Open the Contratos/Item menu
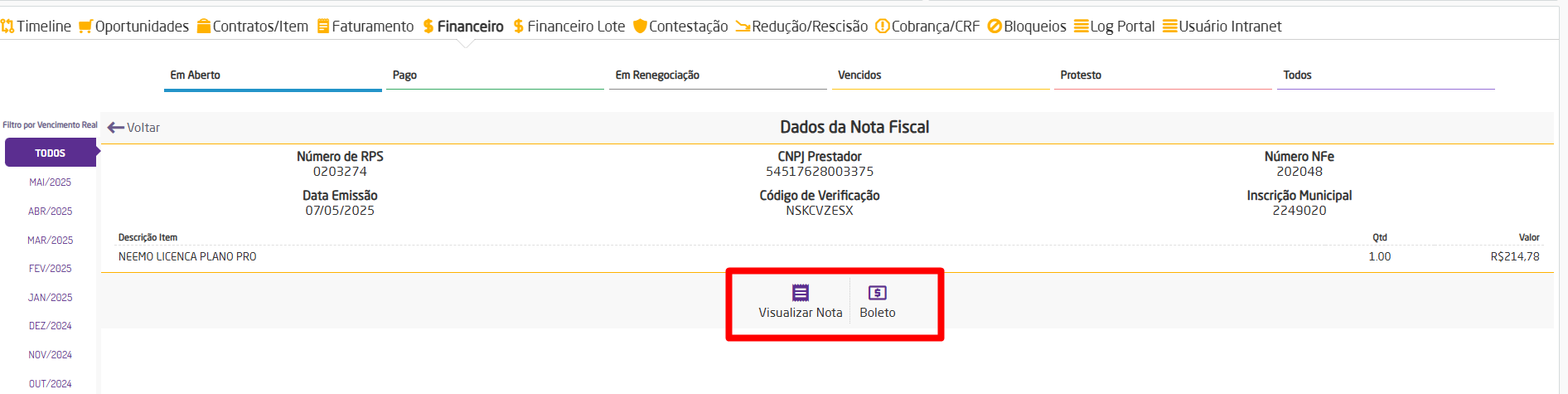Viewport: 1568px width, 394px height. tap(252, 27)
